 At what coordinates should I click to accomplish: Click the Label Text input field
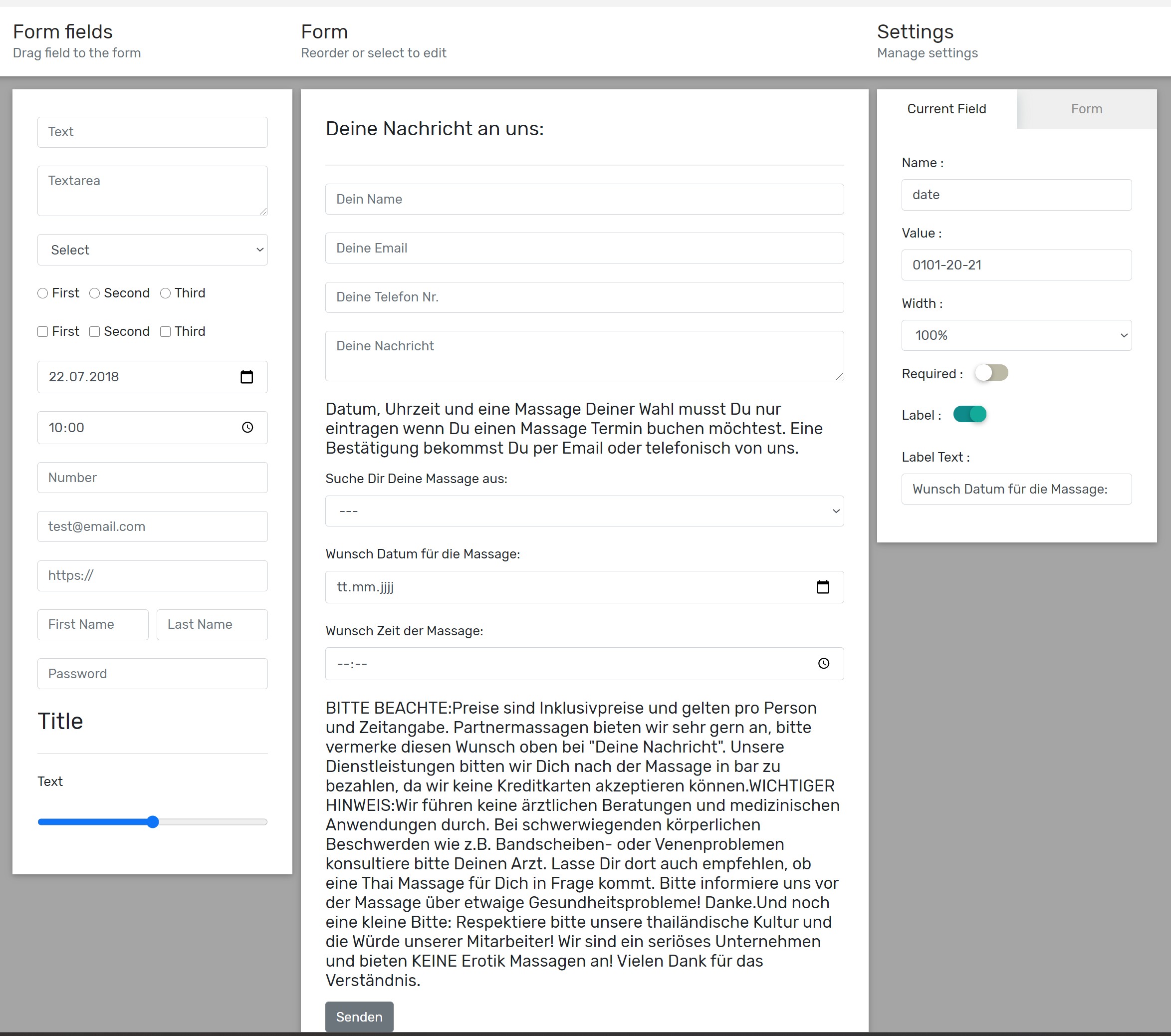(1016, 489)
